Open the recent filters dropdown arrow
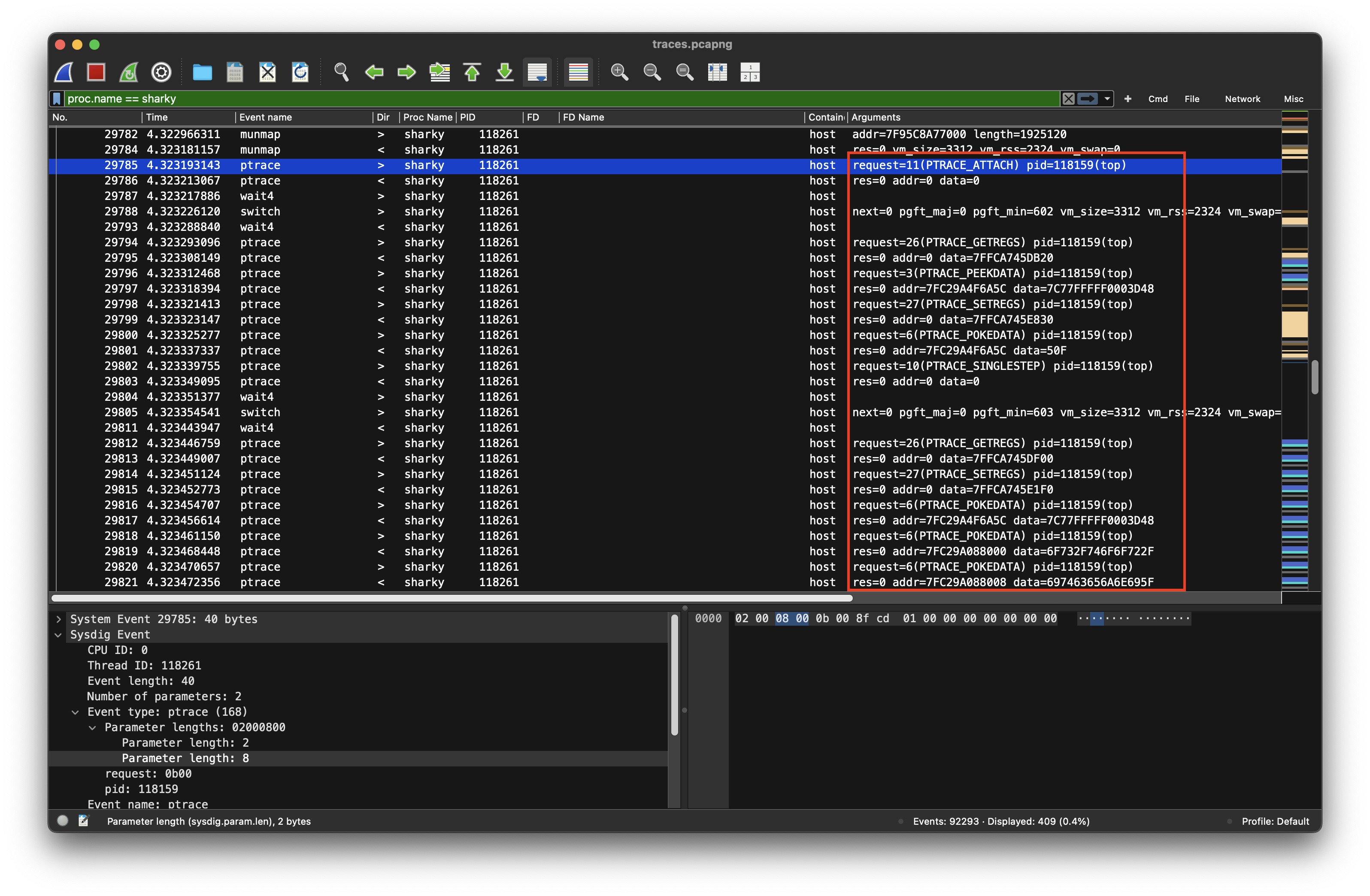This screenshot has height=896, width=1370. [1107, 99]
